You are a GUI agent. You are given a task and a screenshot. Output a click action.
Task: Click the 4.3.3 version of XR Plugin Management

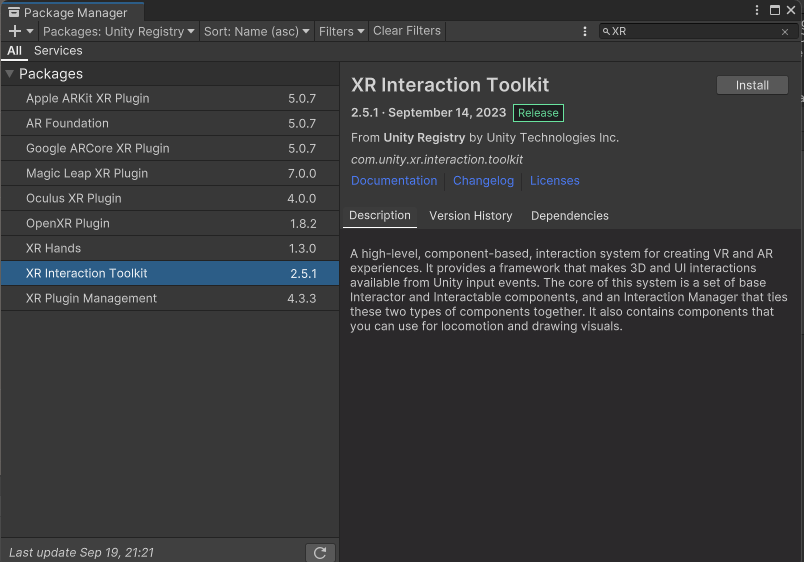302,298
